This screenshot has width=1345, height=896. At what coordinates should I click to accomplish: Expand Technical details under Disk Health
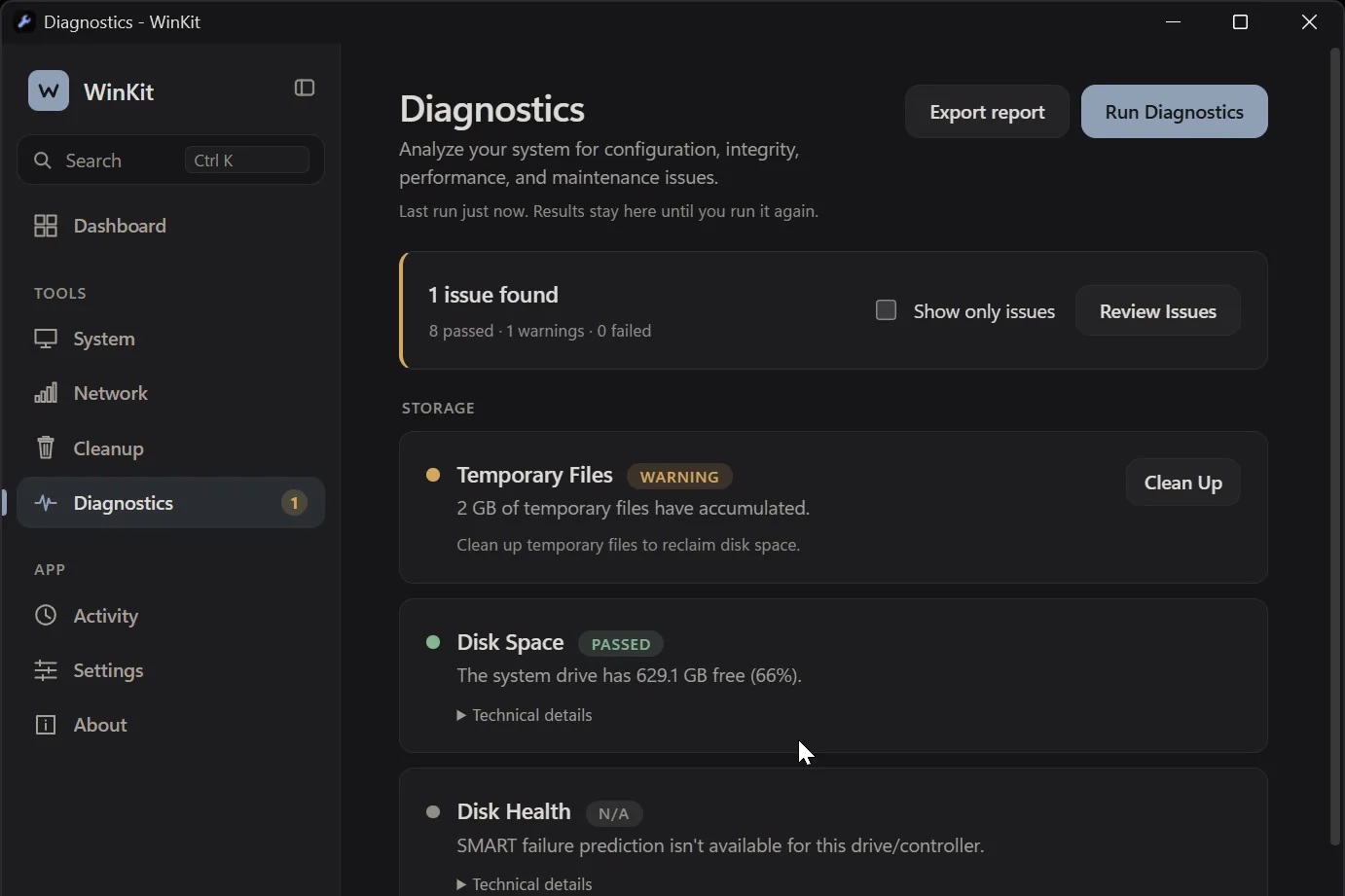[x=525, y=884]
